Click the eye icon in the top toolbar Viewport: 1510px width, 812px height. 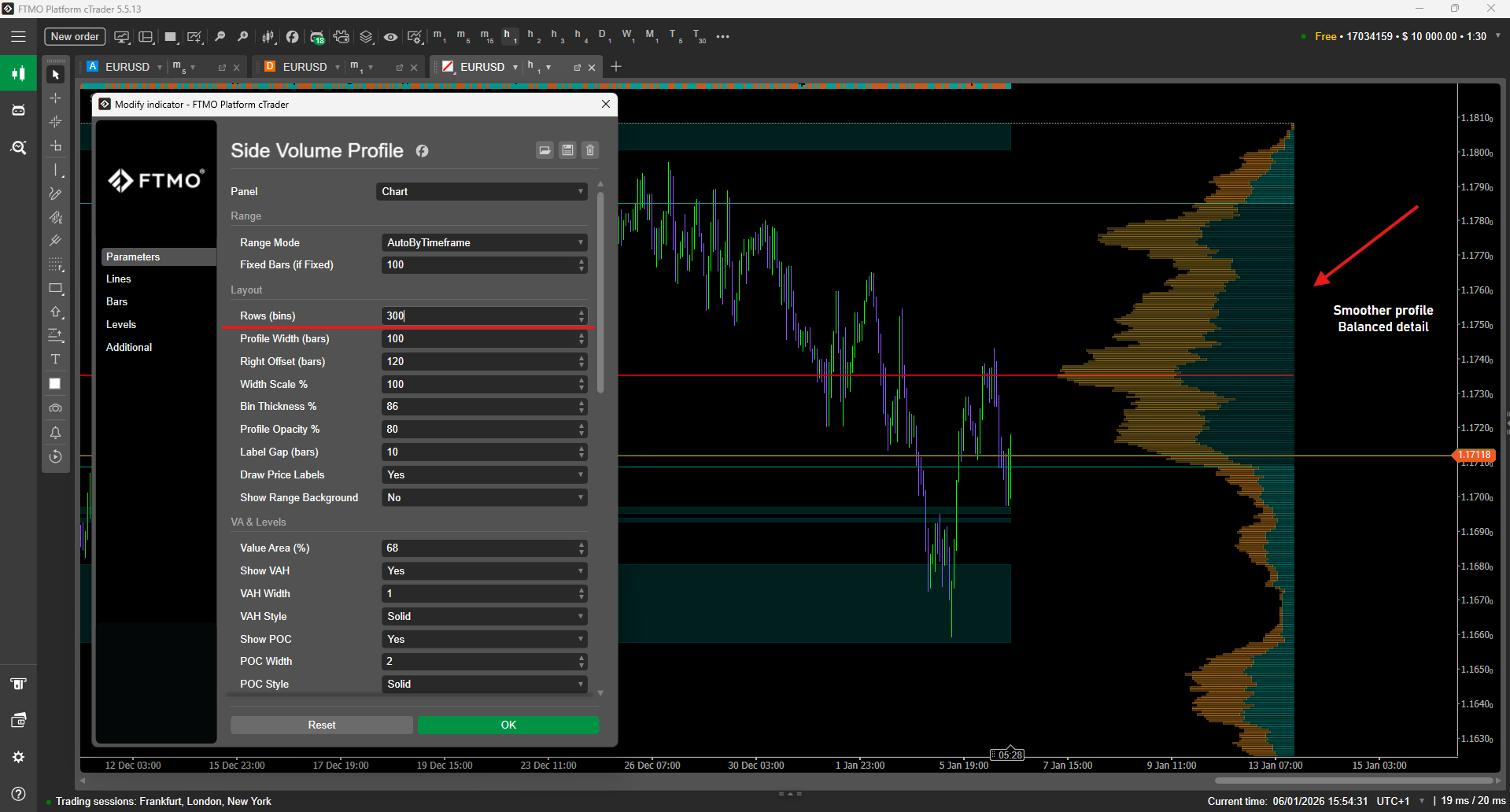pos(390,37)
